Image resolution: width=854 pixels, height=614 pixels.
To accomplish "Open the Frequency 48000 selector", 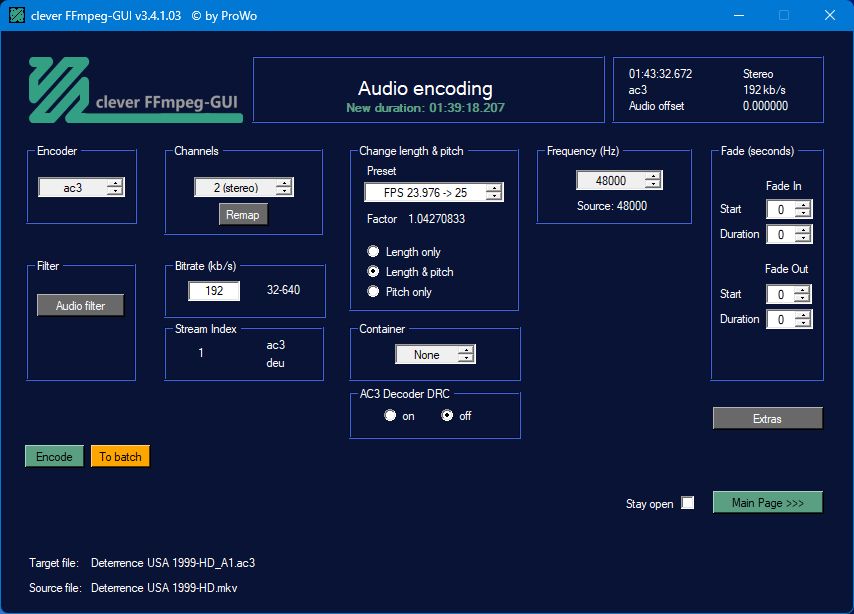I will 619,180.
